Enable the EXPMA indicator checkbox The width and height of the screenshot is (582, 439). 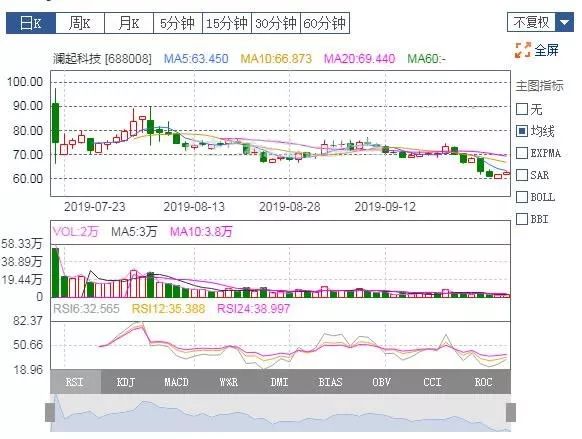coord(522,153)
